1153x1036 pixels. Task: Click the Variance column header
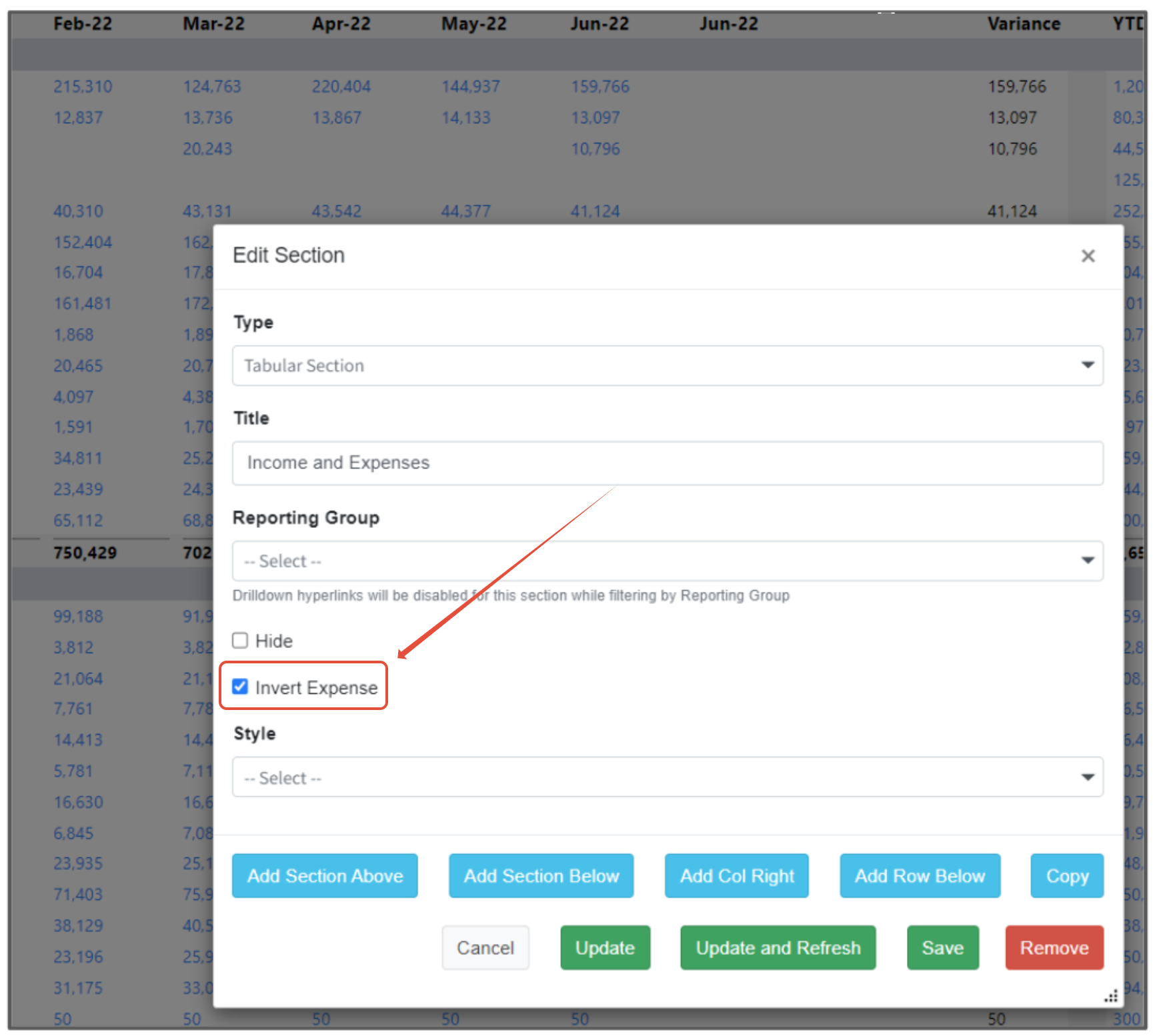pyautogui.click(x=1024, y=24)
